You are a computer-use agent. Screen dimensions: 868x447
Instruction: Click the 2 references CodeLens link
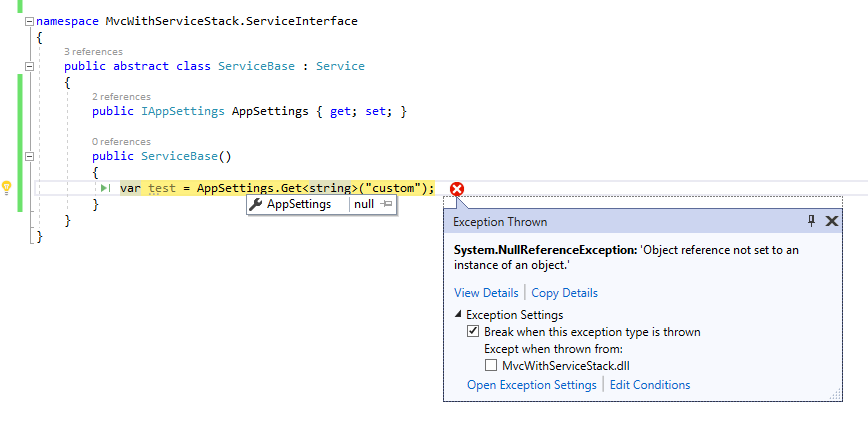click(x=121, y=96)
